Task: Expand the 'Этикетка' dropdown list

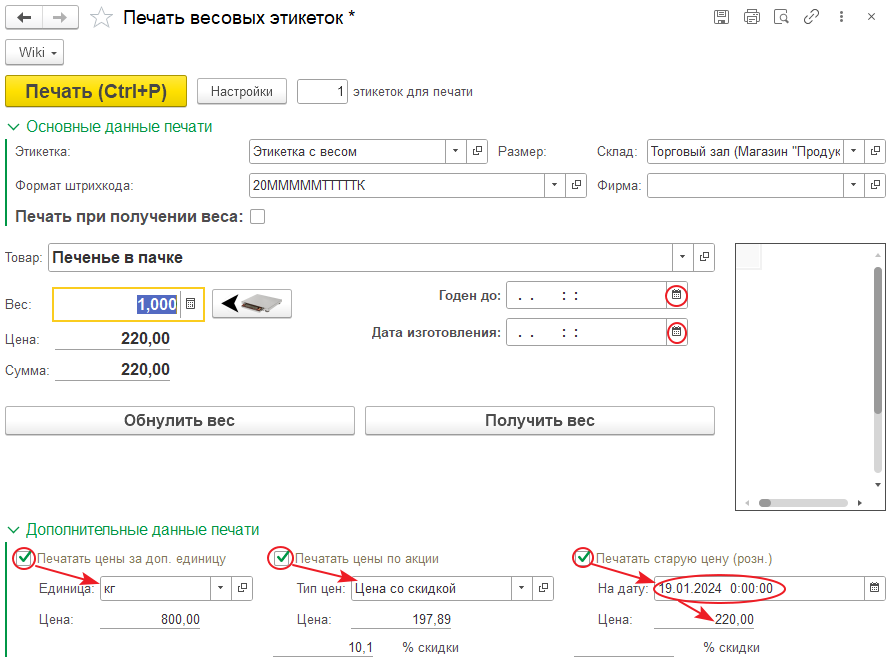Action: [x=455, y=151]
